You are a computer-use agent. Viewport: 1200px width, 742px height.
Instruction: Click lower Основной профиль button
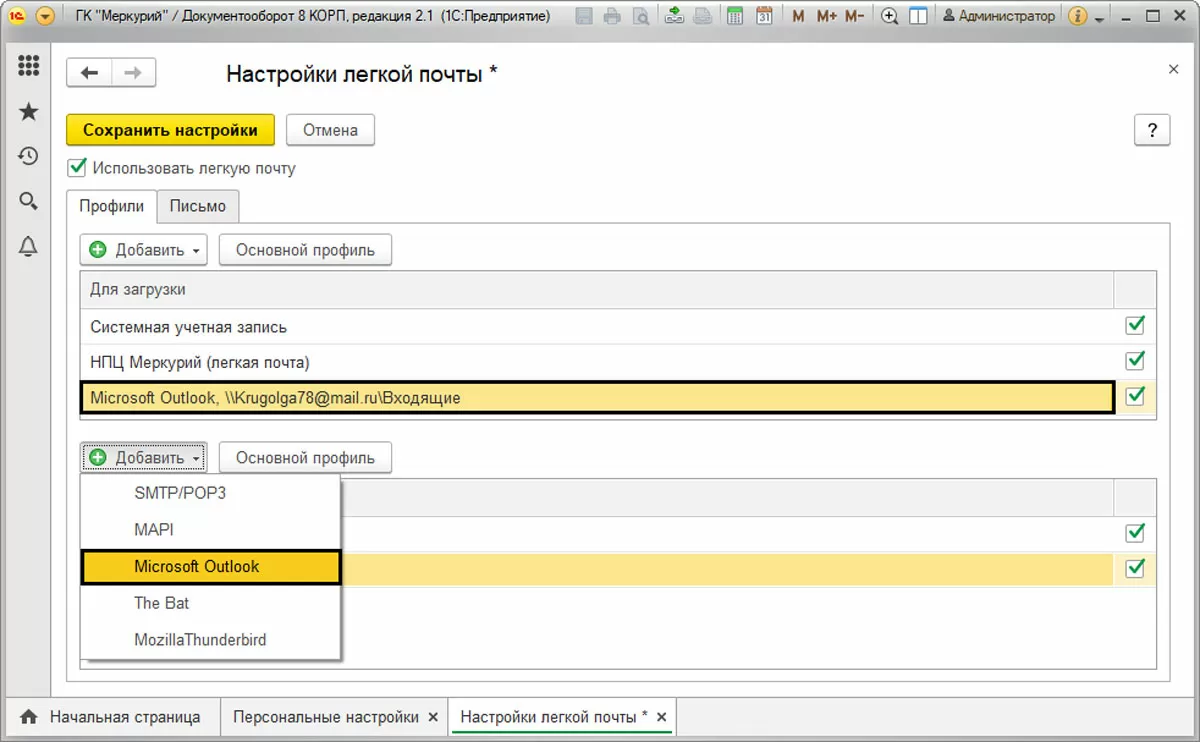click(305, 458)
